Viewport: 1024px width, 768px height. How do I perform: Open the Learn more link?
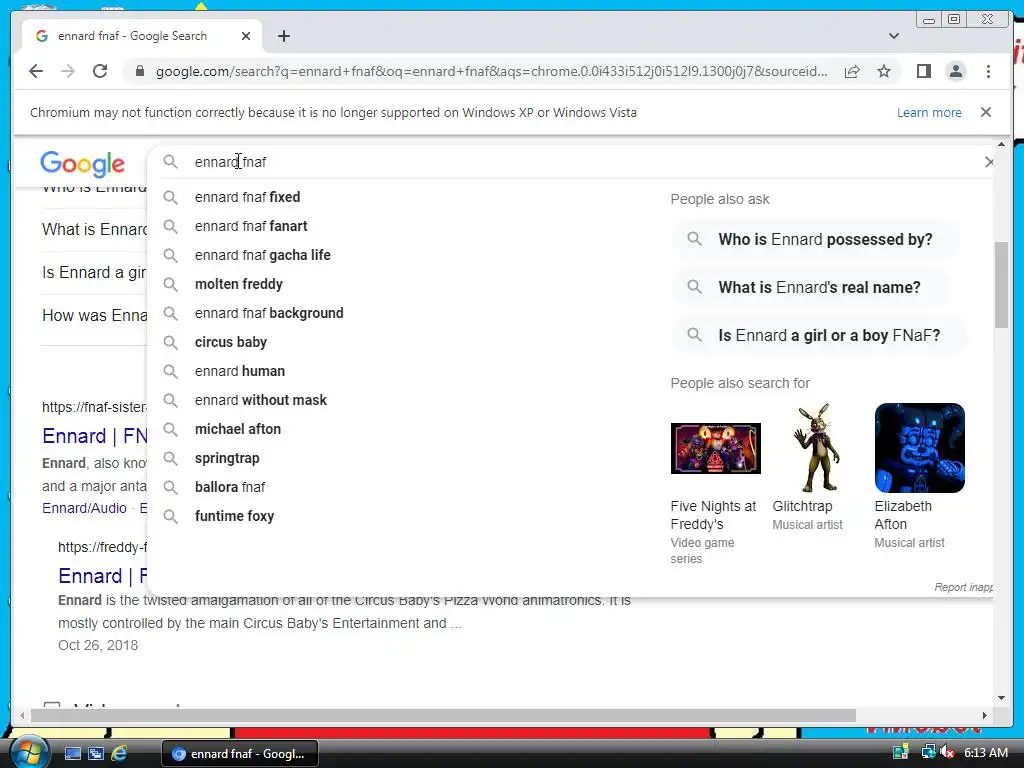pyautogui.click(x=929, y=112)
